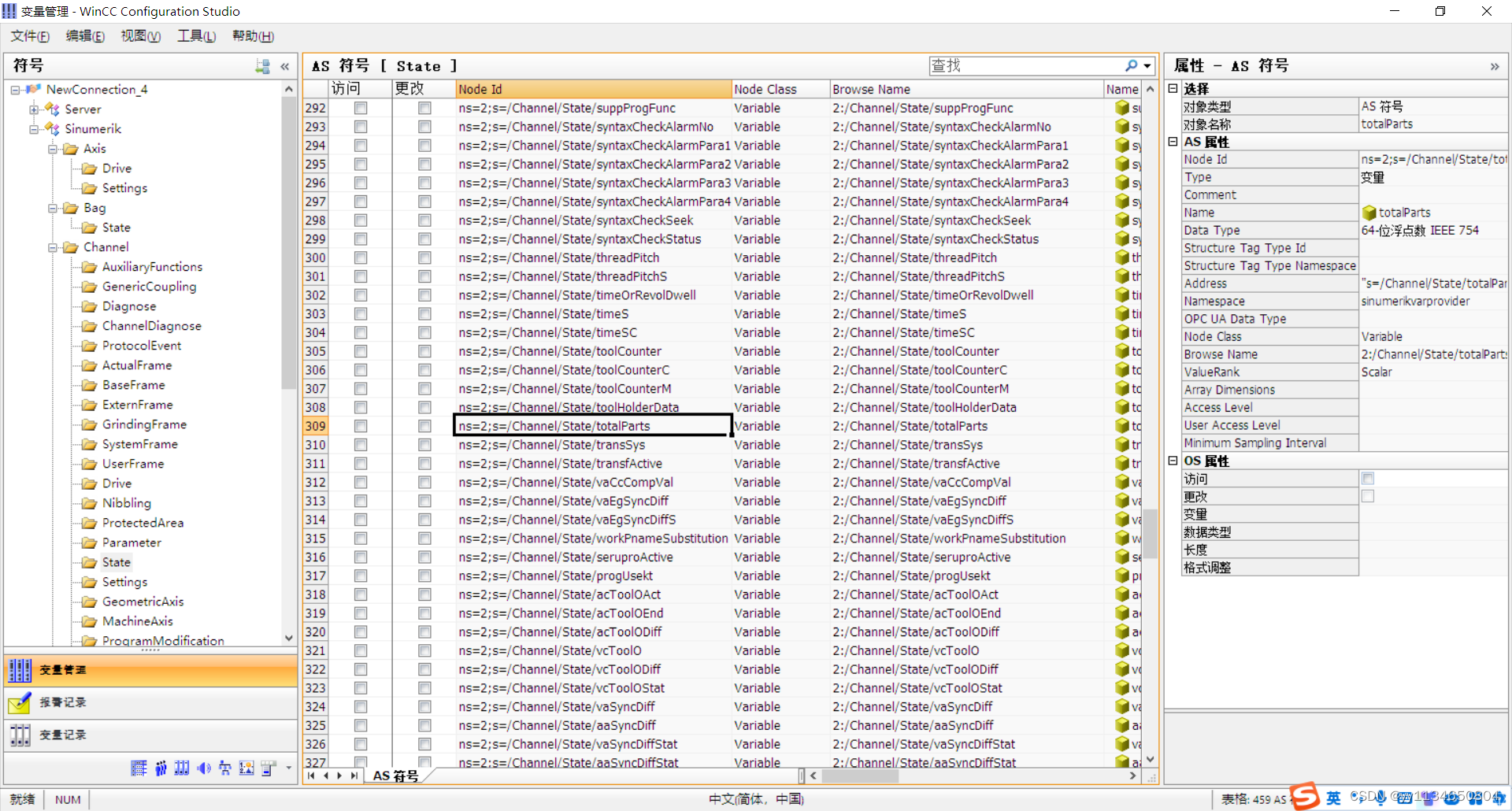Image resolution: width=1512 pixels, height=811 pixels.
Task: Open the Horn speaker icon in navigation bar
Action: click(x=204, y=768)
